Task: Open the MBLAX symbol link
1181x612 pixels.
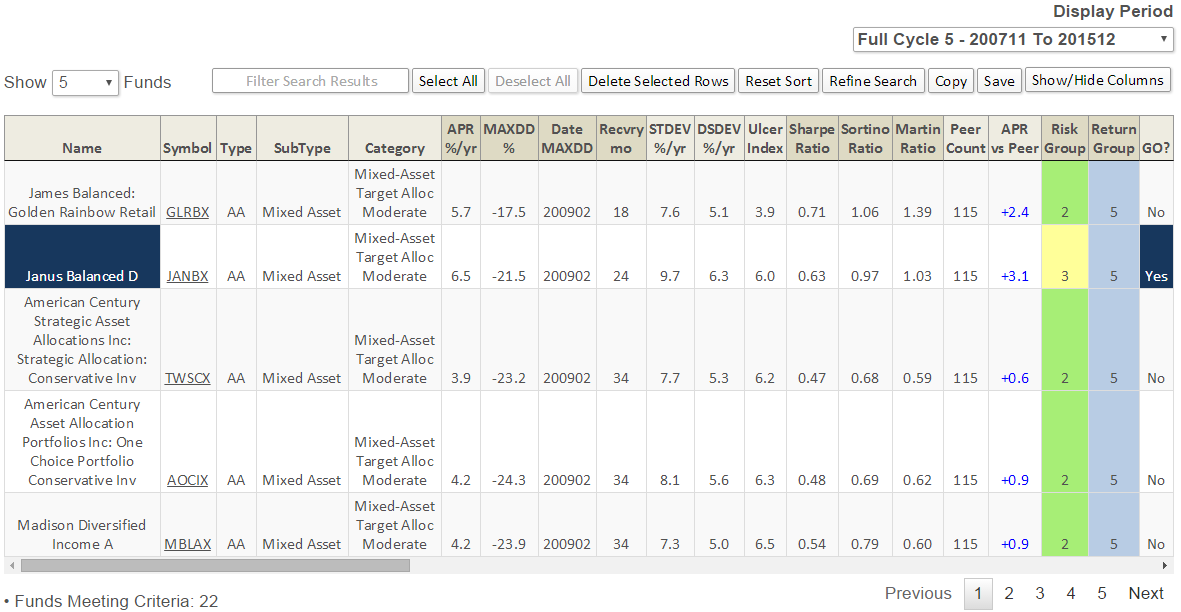Action: pos(187,544)
